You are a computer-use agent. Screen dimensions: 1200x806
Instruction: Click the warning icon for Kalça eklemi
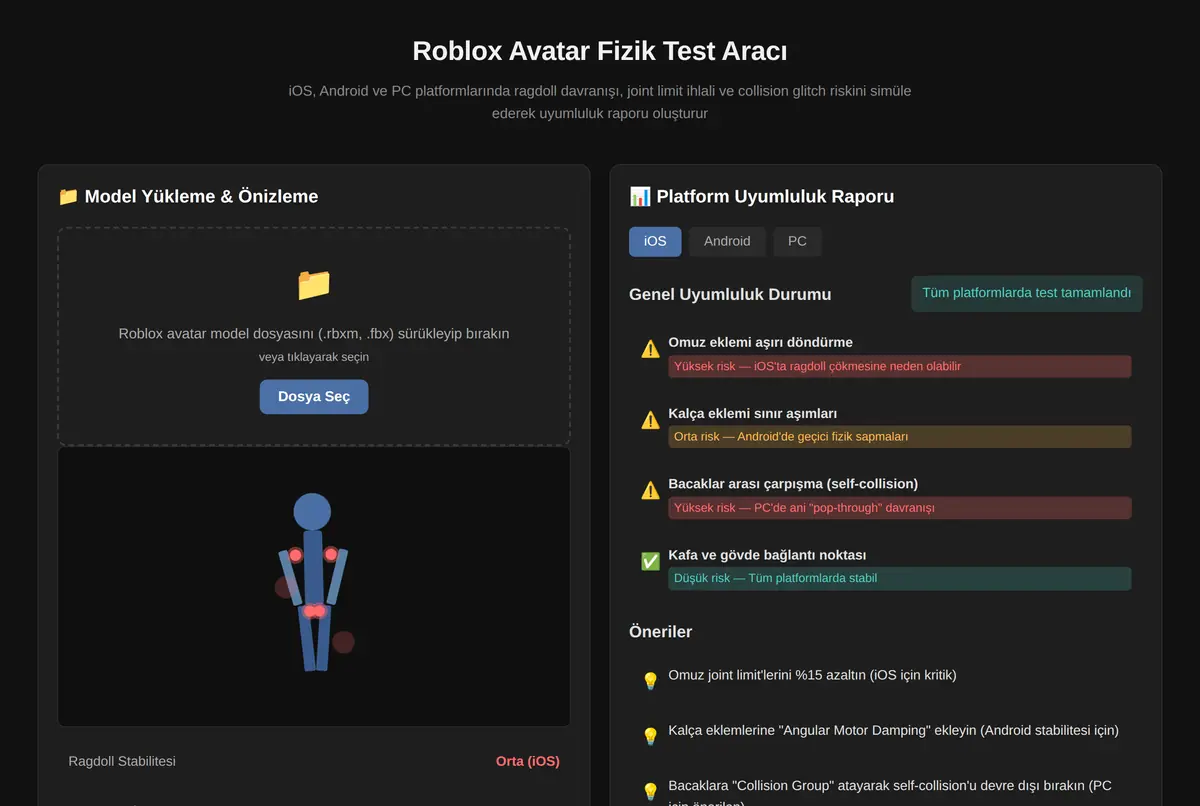(x=650, y=420)
